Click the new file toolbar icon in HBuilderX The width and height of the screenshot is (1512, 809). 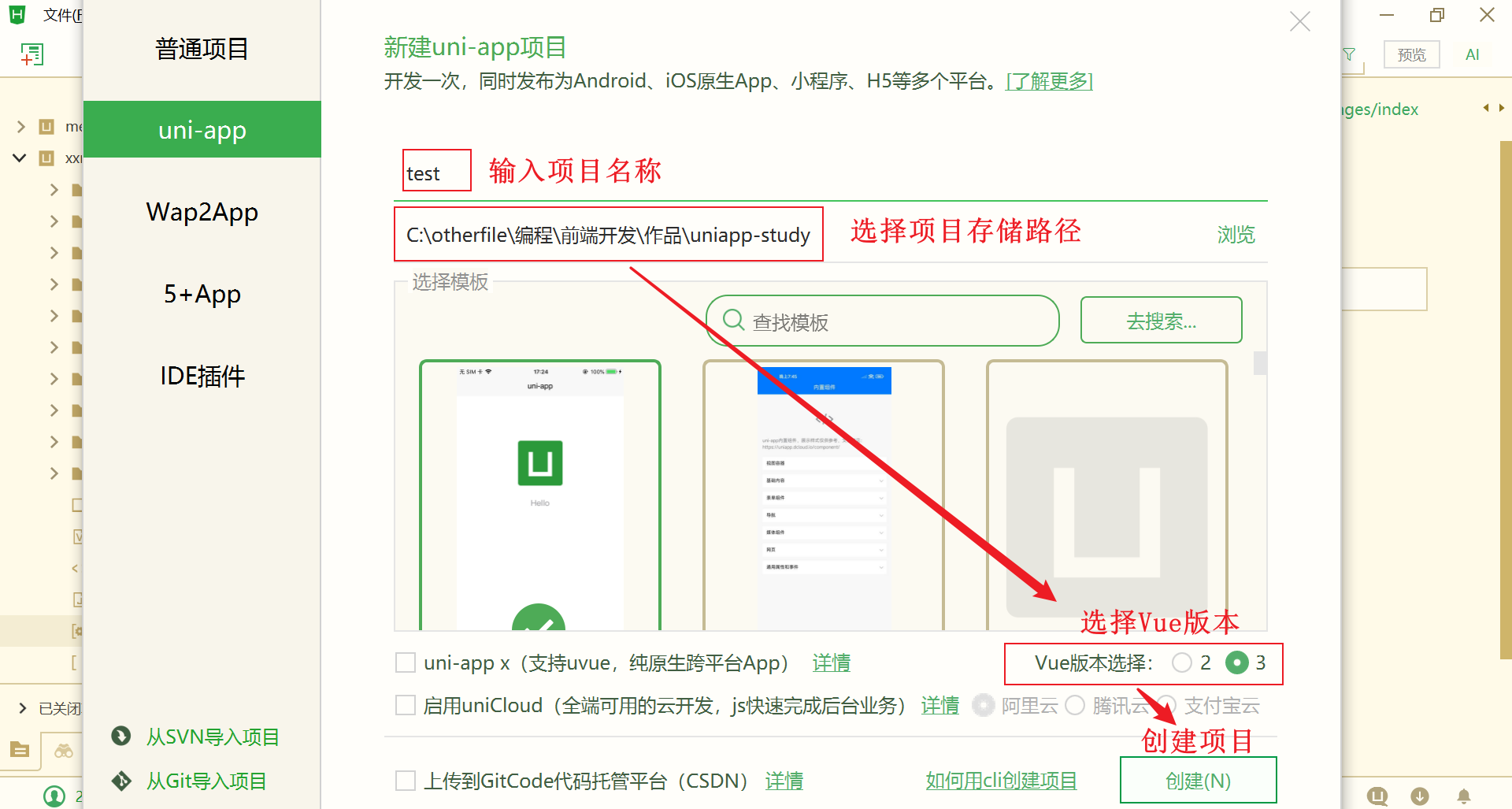tap(31, 54)
